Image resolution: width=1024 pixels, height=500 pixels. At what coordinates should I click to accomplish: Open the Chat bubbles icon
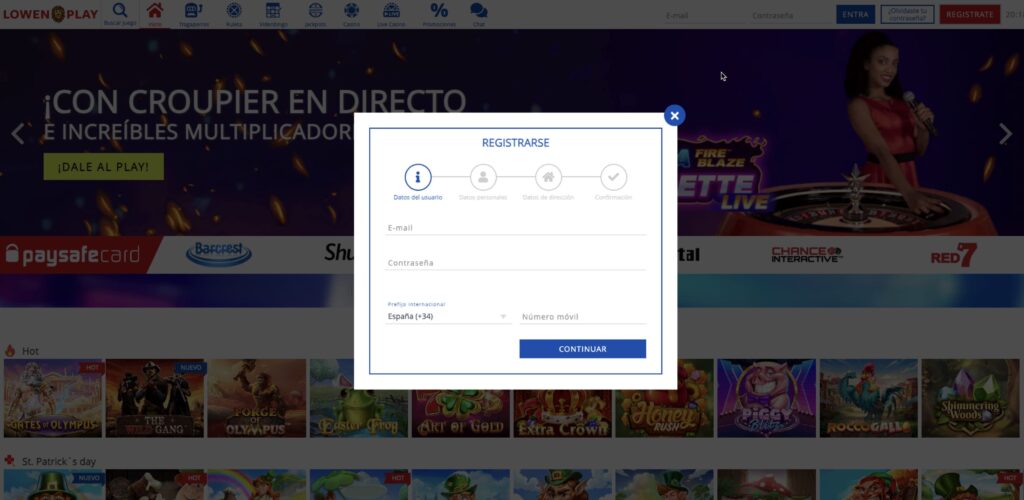click(x=479, y=10)
